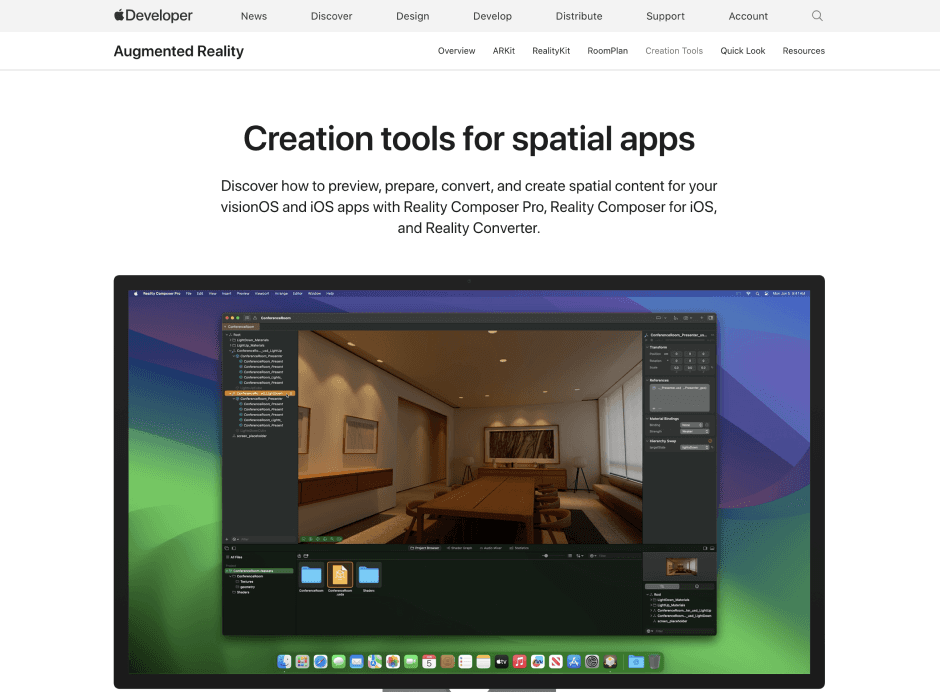Collapse the Material Bindings section in the inspector
940x692 pixels.
click(647, 419)
